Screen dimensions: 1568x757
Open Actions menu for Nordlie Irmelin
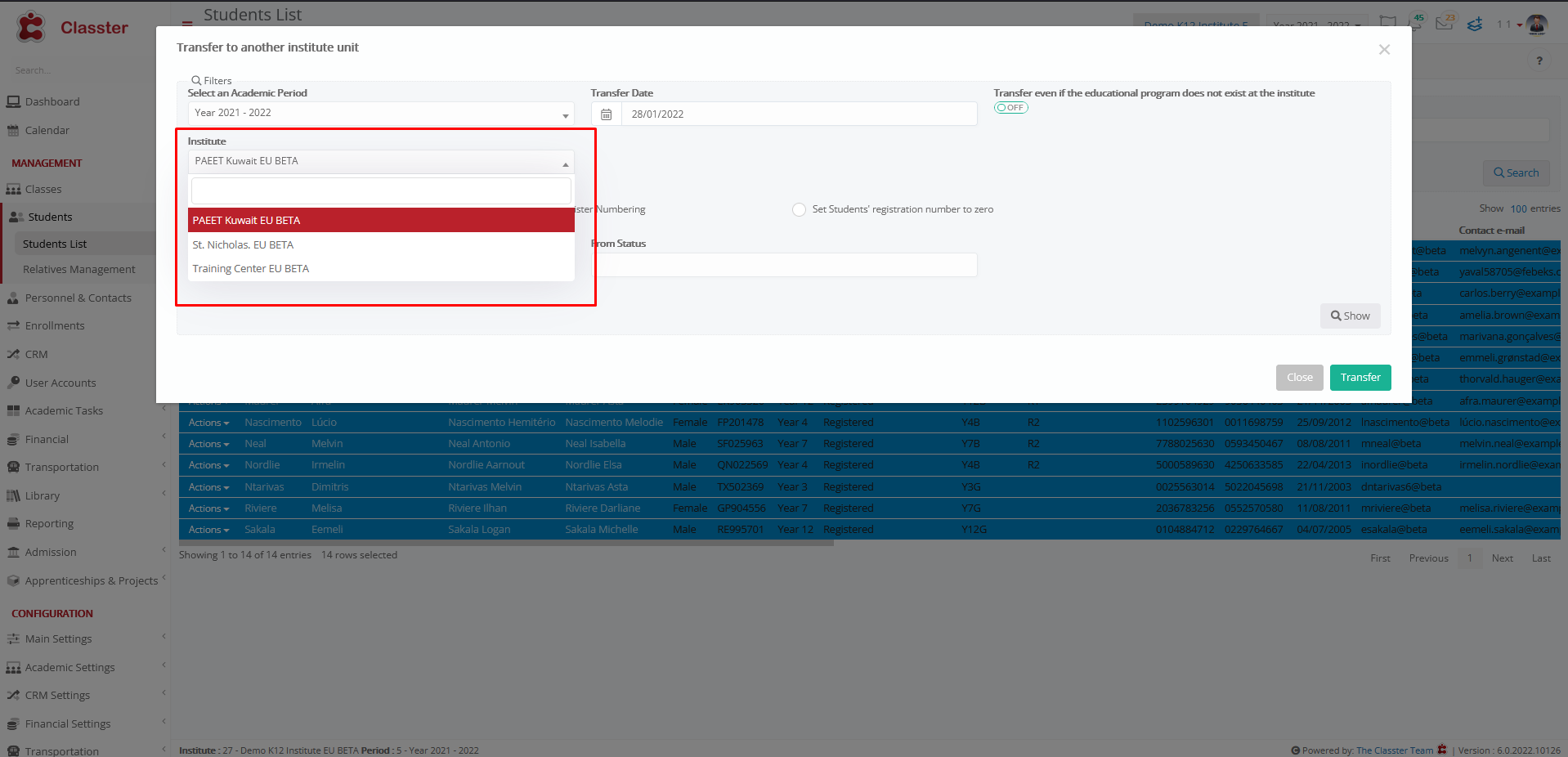coord(208,465)
